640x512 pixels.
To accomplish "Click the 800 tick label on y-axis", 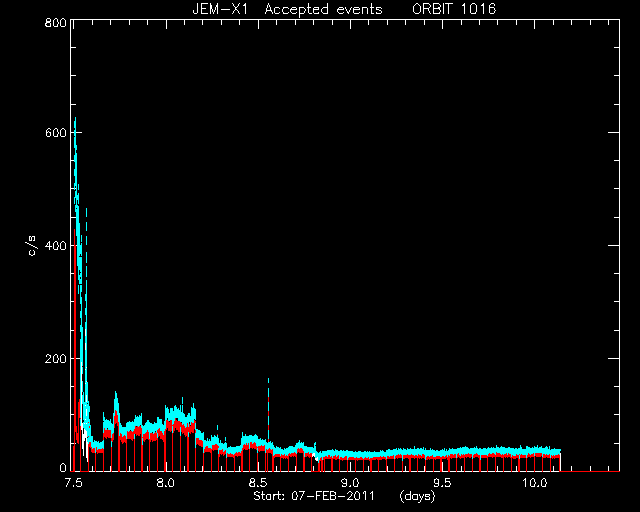I will point(56,23).
